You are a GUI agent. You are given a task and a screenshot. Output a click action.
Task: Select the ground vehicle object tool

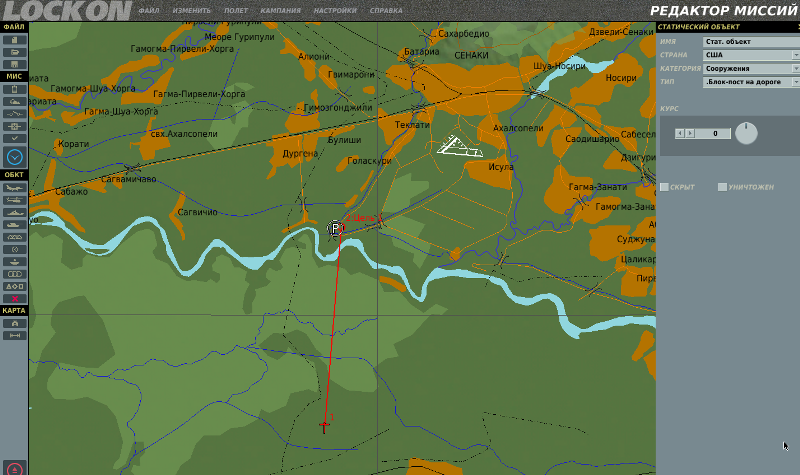pos(14,224)
